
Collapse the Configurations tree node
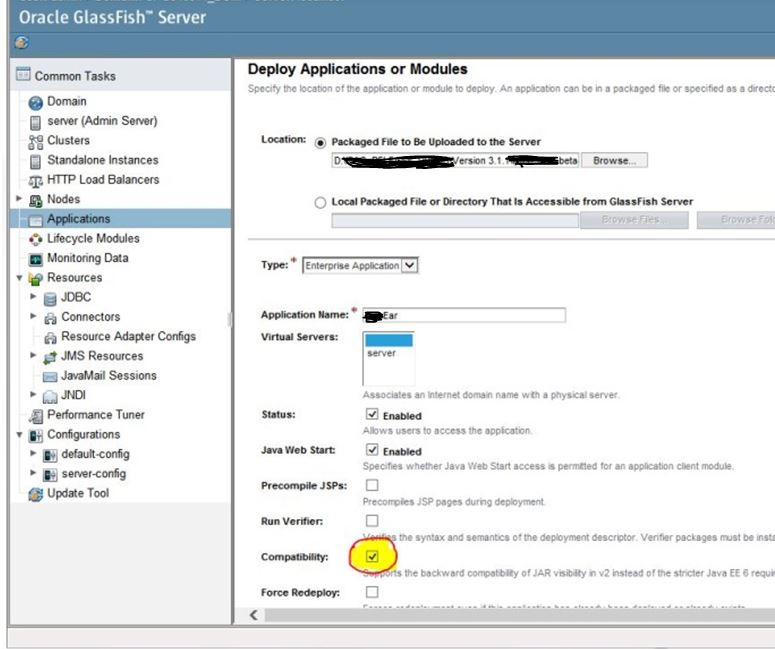19,434
